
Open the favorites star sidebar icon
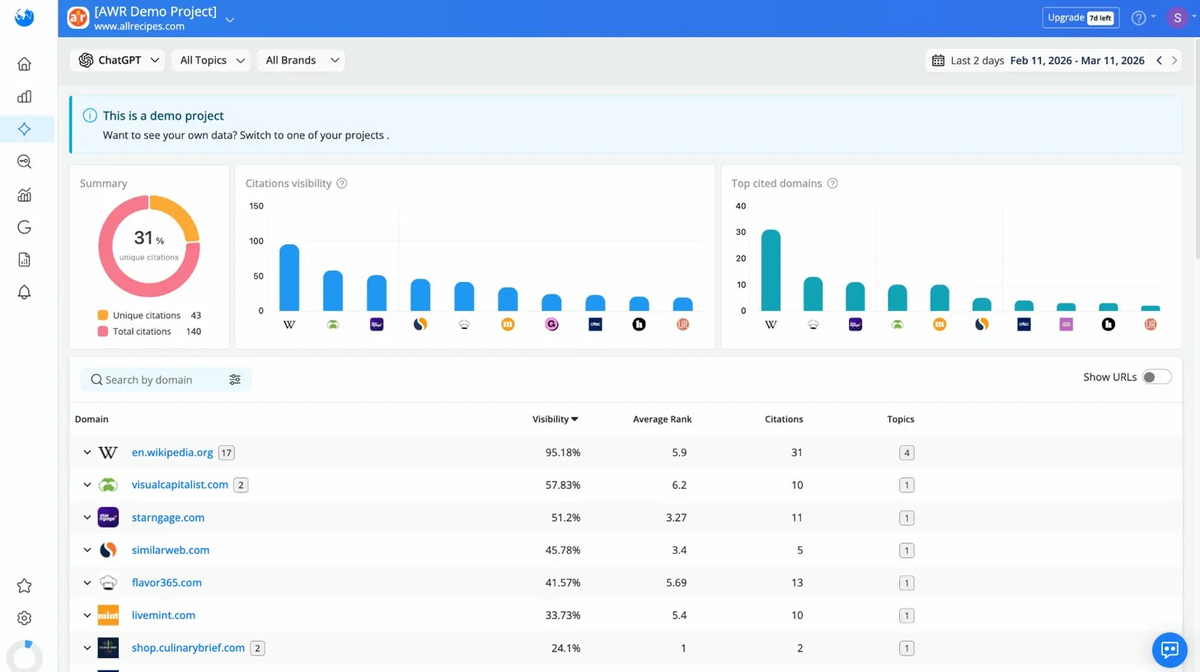coord(24,586)
